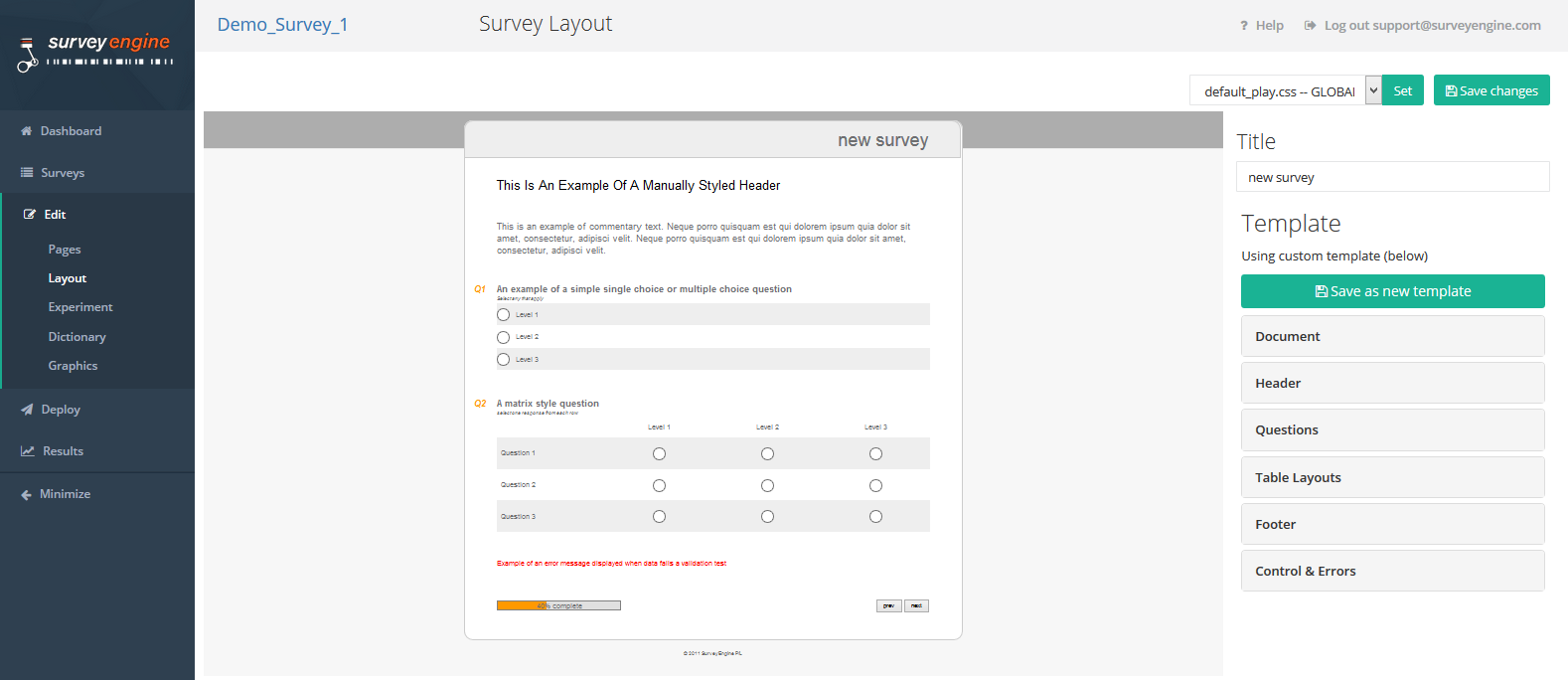1568x680 pixels.
Task: Expand the Document settings section
Action: tap(1392, 336)
